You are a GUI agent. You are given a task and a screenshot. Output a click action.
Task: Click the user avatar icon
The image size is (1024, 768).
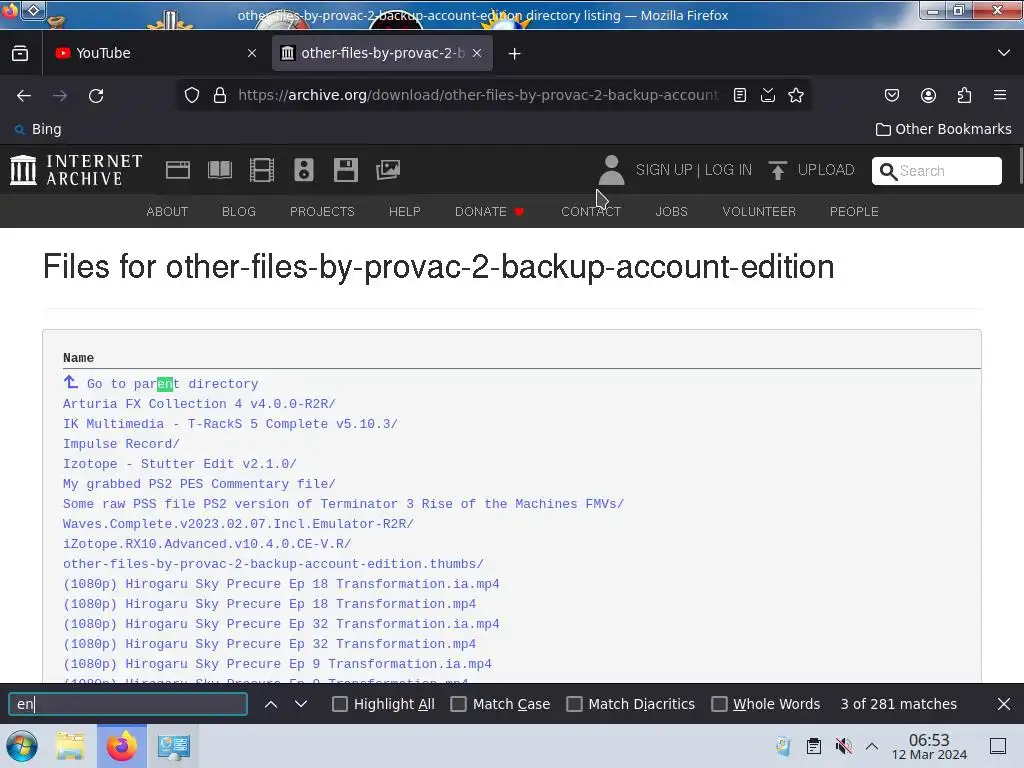pos(611,170)
